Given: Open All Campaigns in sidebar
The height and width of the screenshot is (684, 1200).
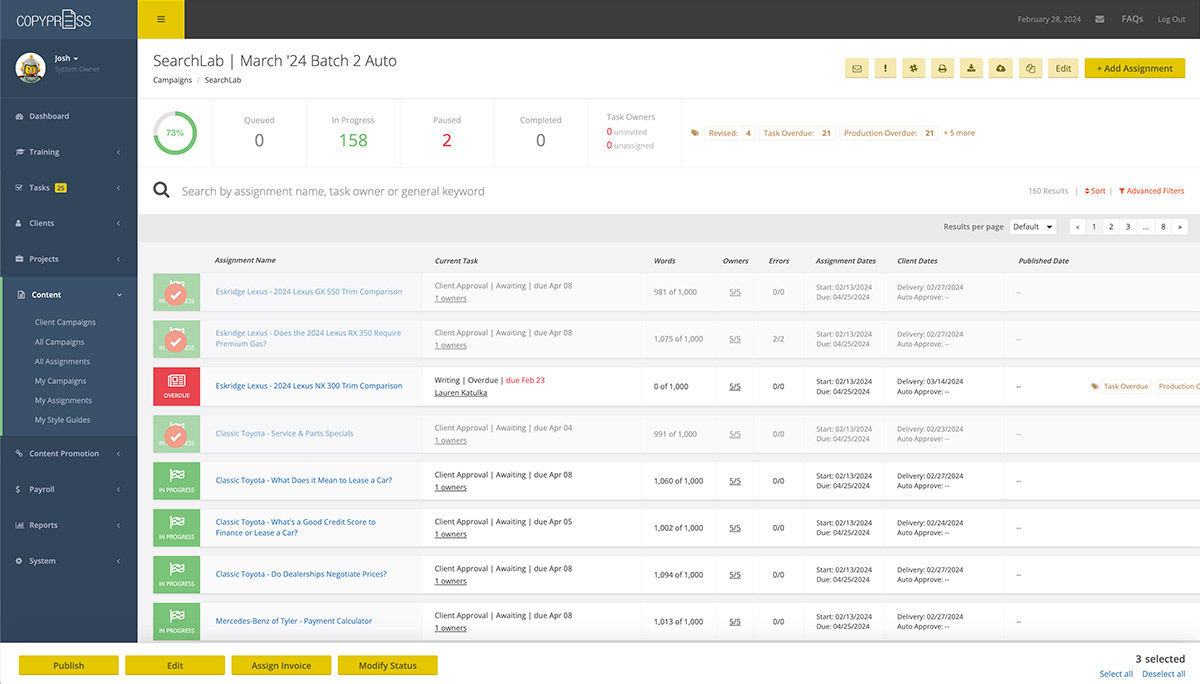Looking at the screenshot, I should [59, 342].
